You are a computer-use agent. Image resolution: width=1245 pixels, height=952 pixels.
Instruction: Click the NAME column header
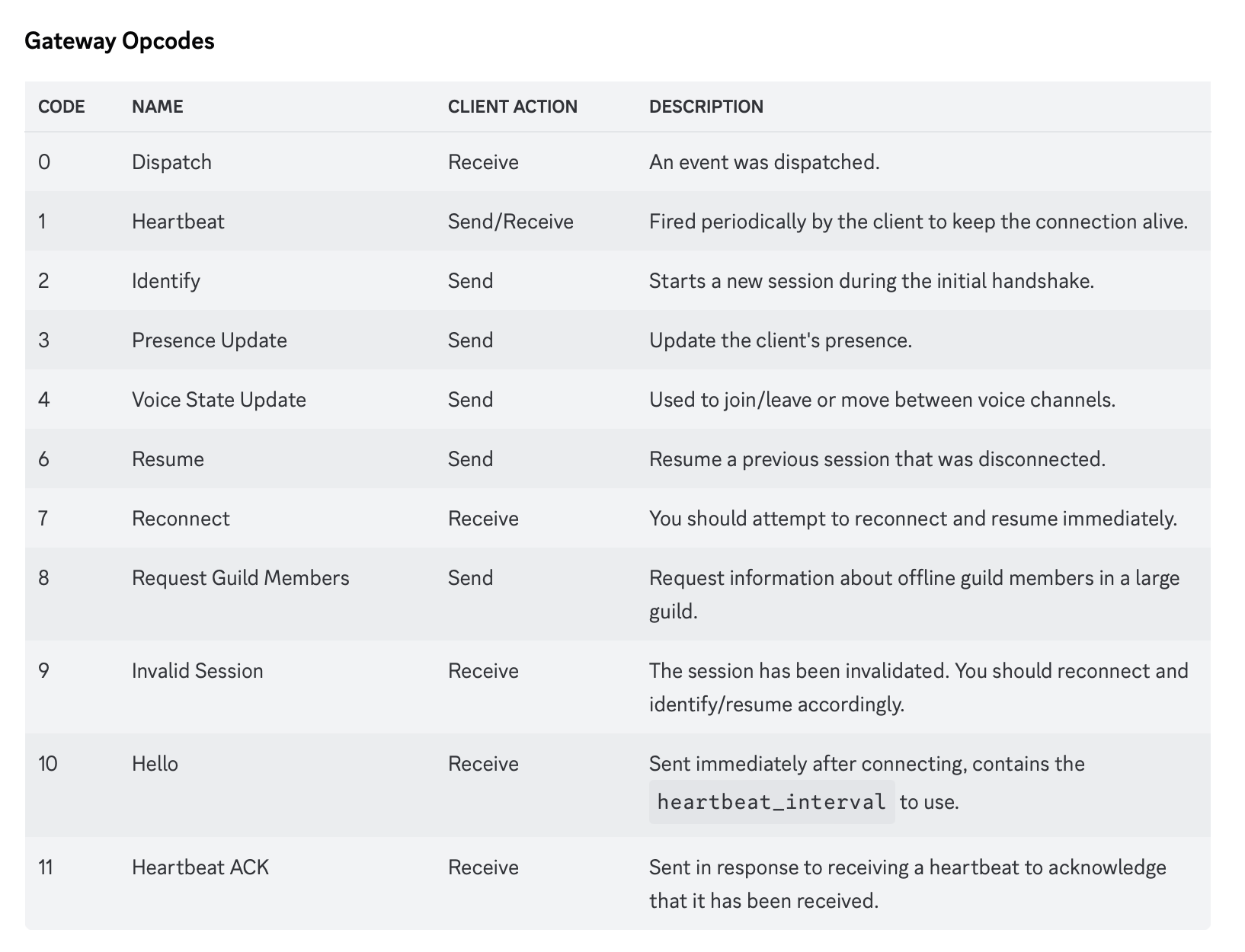pos(157,107)
